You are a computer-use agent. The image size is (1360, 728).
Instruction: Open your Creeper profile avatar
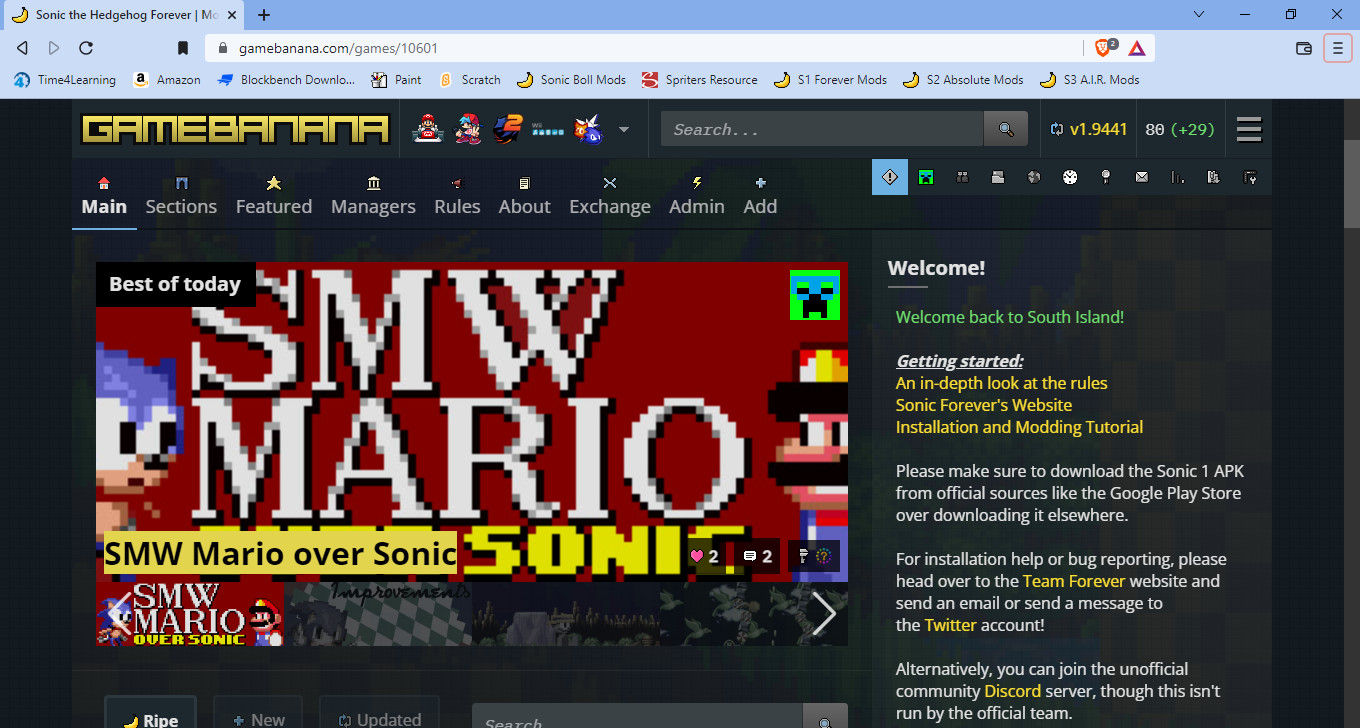(x=925, y=177)
